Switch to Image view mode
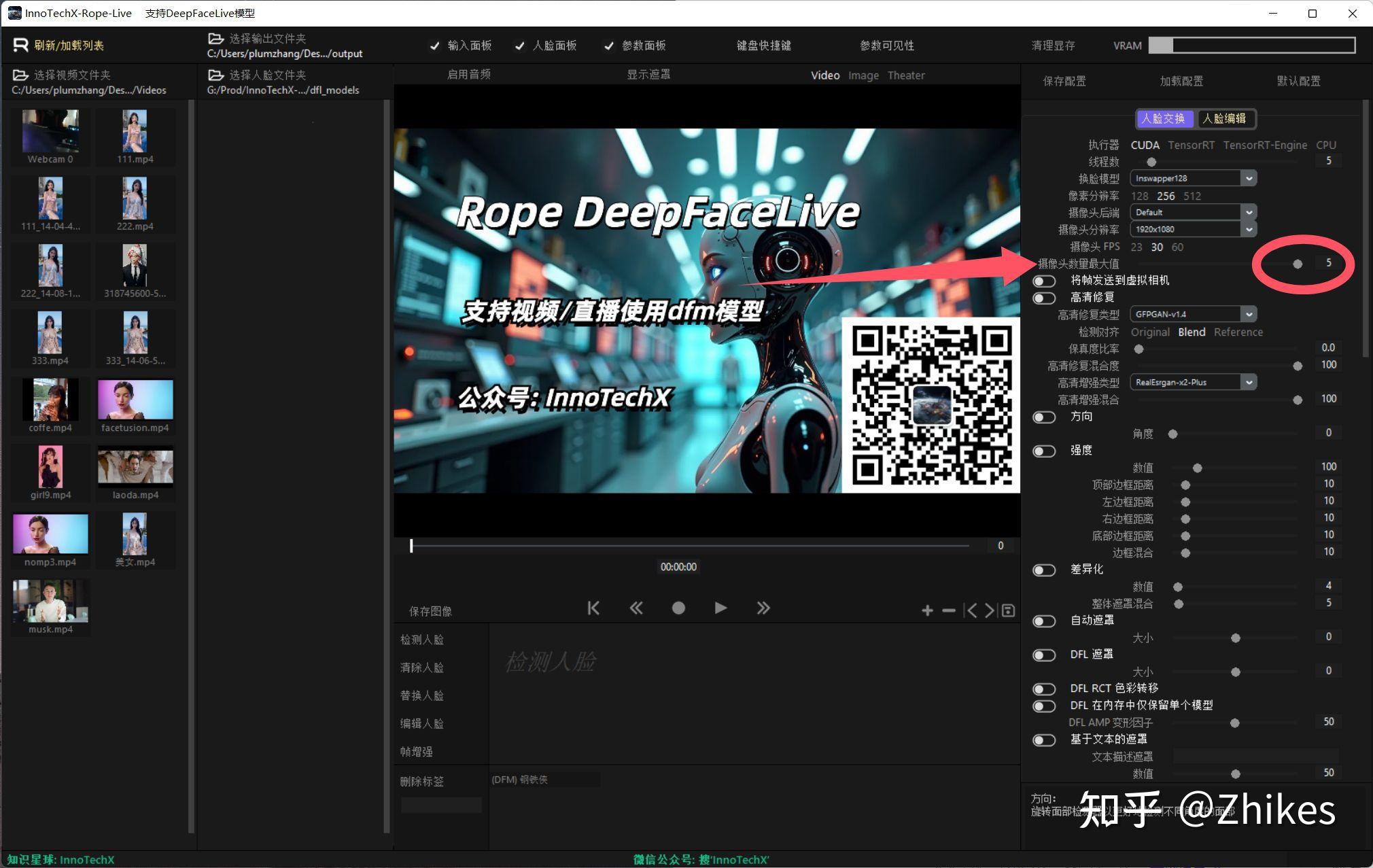The height and width of the screenshot is (868, 1373). 863,75
